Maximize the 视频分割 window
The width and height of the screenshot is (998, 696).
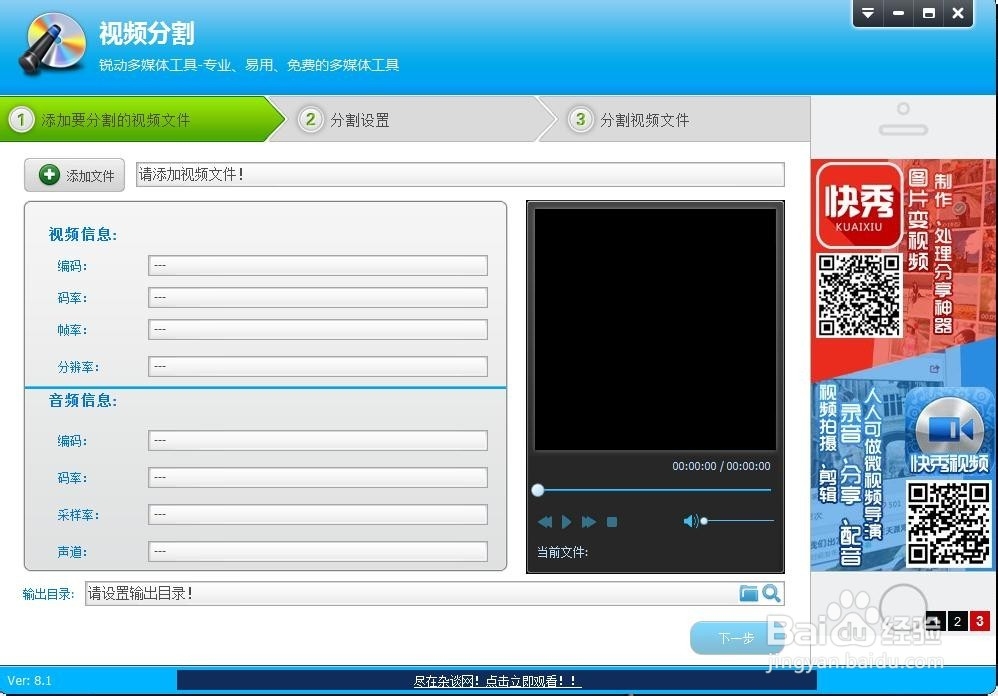pos(929,13)
